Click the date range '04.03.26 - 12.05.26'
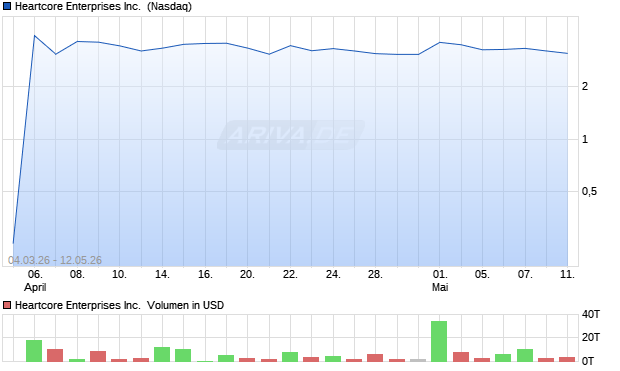Viewport: 620px width, 371px height. coord(55,260)
